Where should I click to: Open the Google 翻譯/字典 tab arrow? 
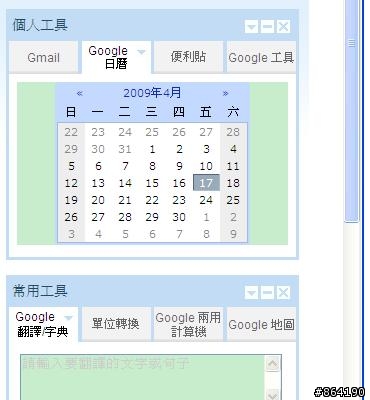click(x=68, y=317)
